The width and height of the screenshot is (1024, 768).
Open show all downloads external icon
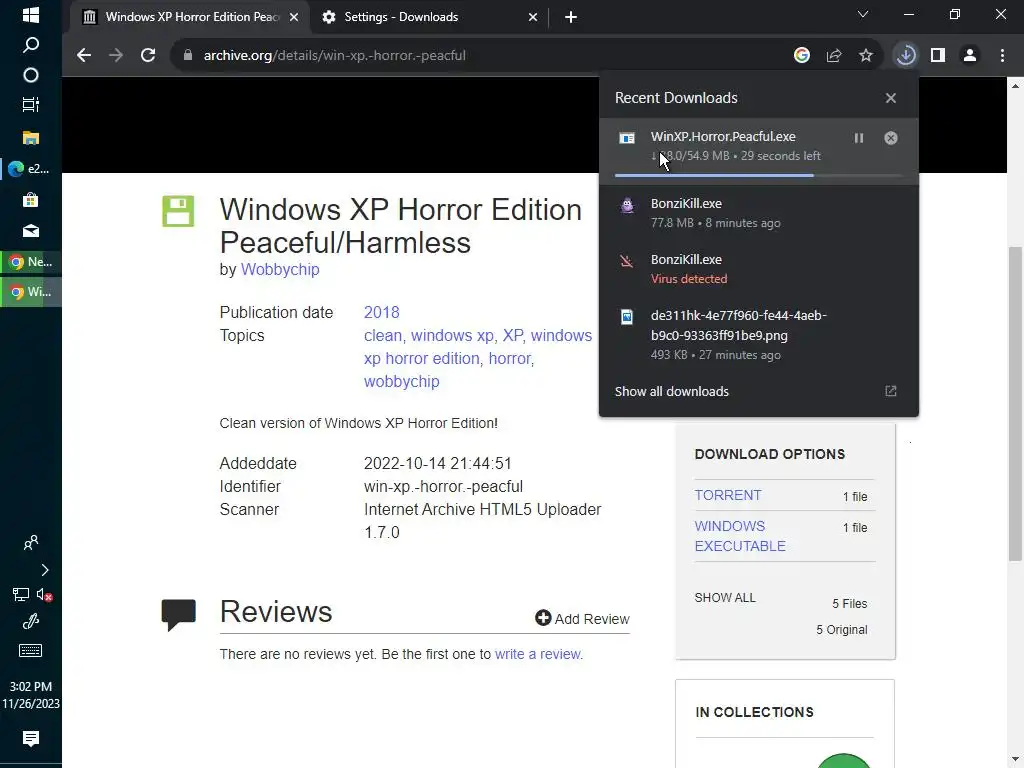tap(891, 391)
